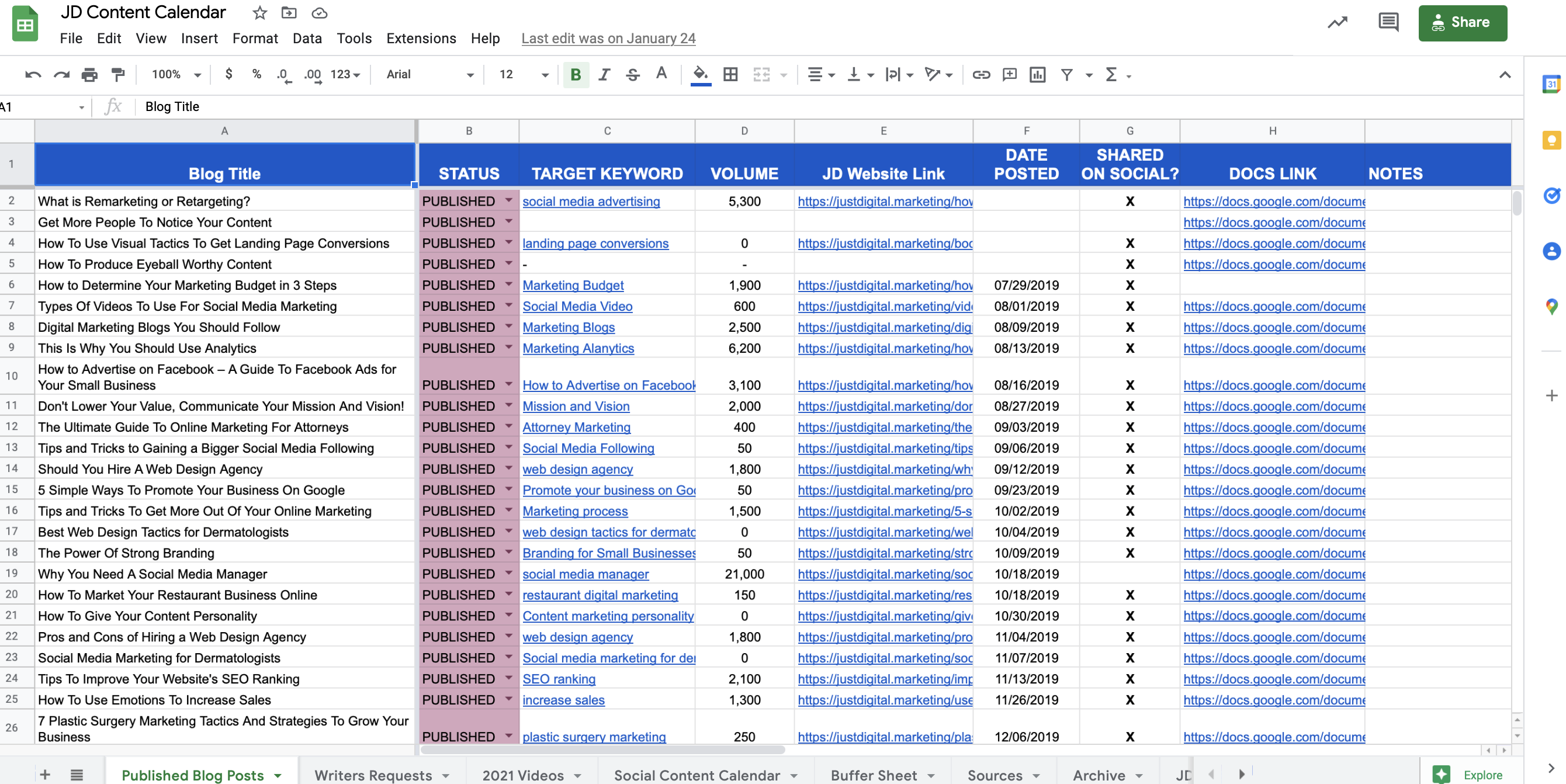Format as percent
This screenshot has width=1566, height=784.
257,74
